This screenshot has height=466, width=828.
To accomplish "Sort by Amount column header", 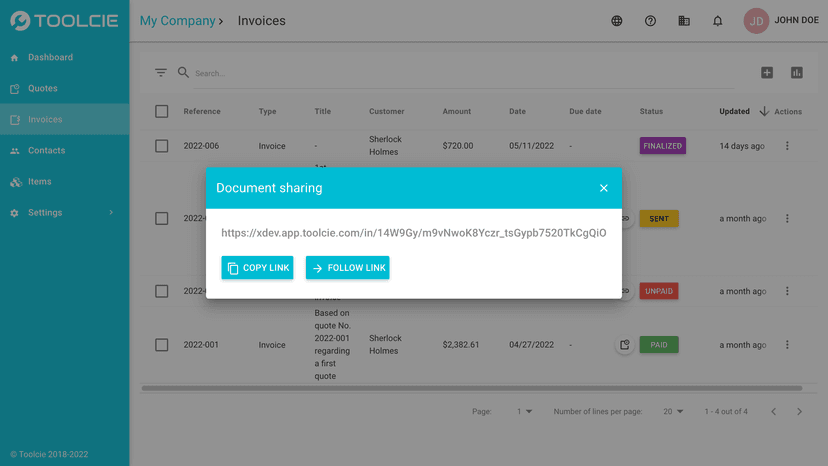I will (457, 111).
